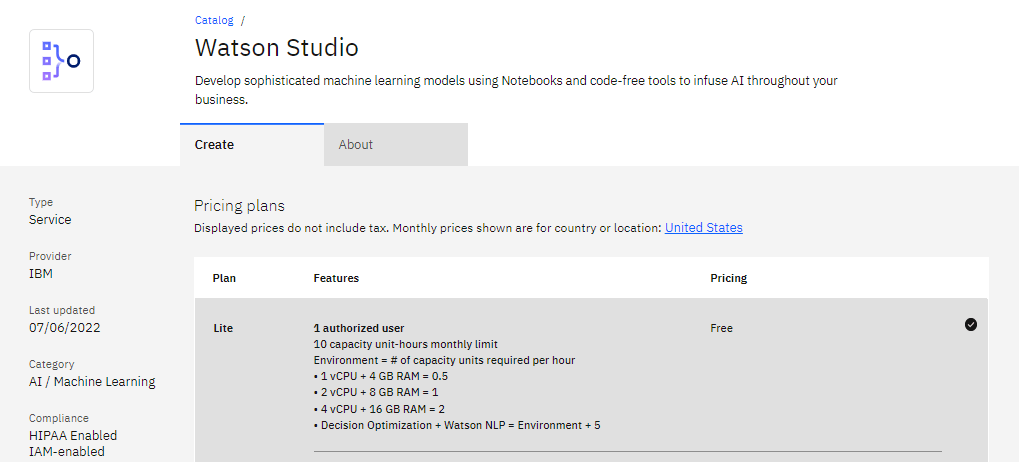Viewport: 1019px width, 462px height.
Task: Click the Watson Studio page title
Action: click(276, 48)
